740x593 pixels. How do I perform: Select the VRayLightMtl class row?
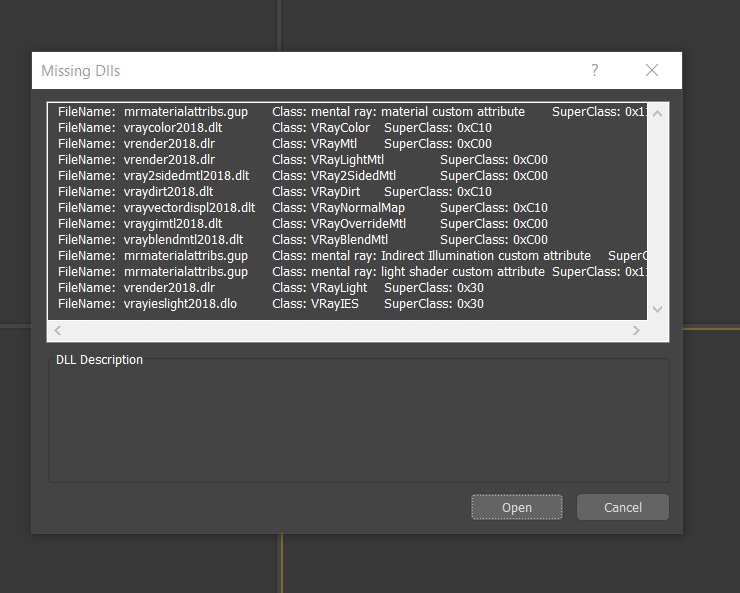[348, 160]
